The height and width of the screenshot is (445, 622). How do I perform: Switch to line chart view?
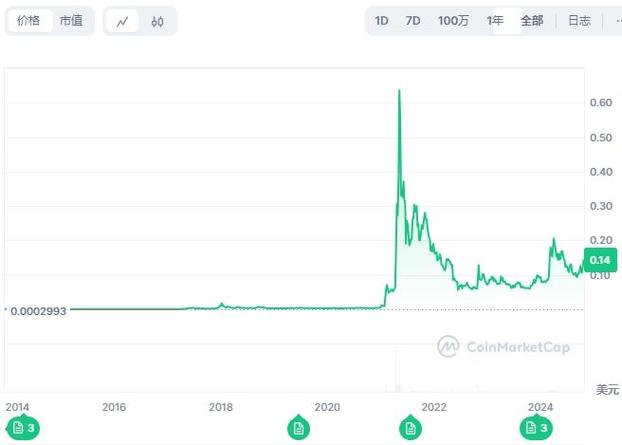(x=122, y=21)
